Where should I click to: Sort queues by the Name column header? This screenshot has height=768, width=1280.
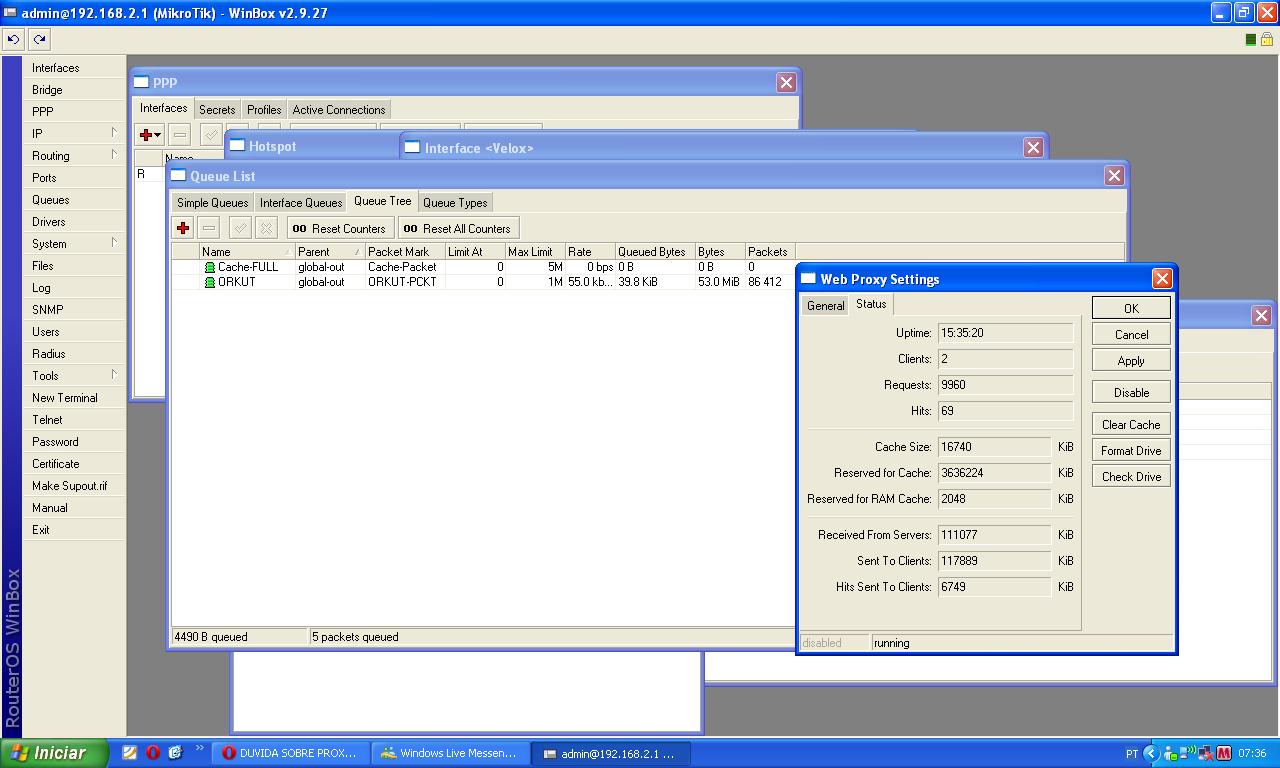coord(246,252)
